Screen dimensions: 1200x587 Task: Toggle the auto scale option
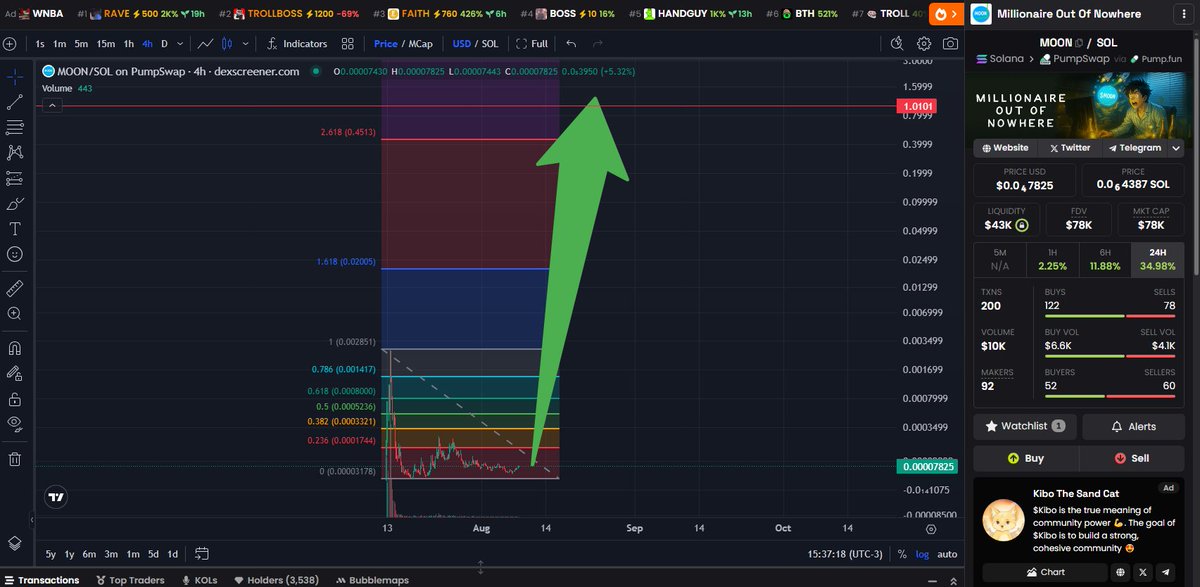[x=946, y=554]
